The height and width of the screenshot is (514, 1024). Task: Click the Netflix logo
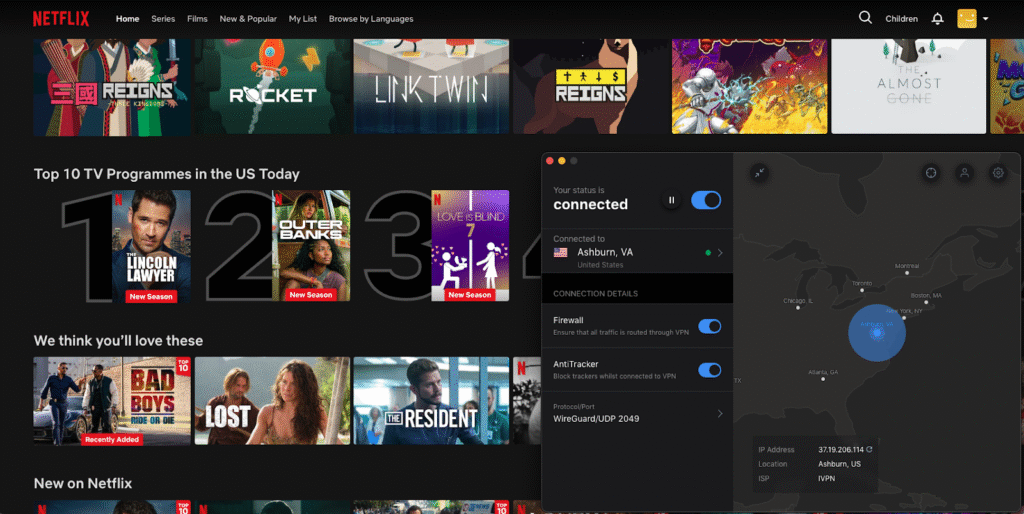tap(61, 19)
